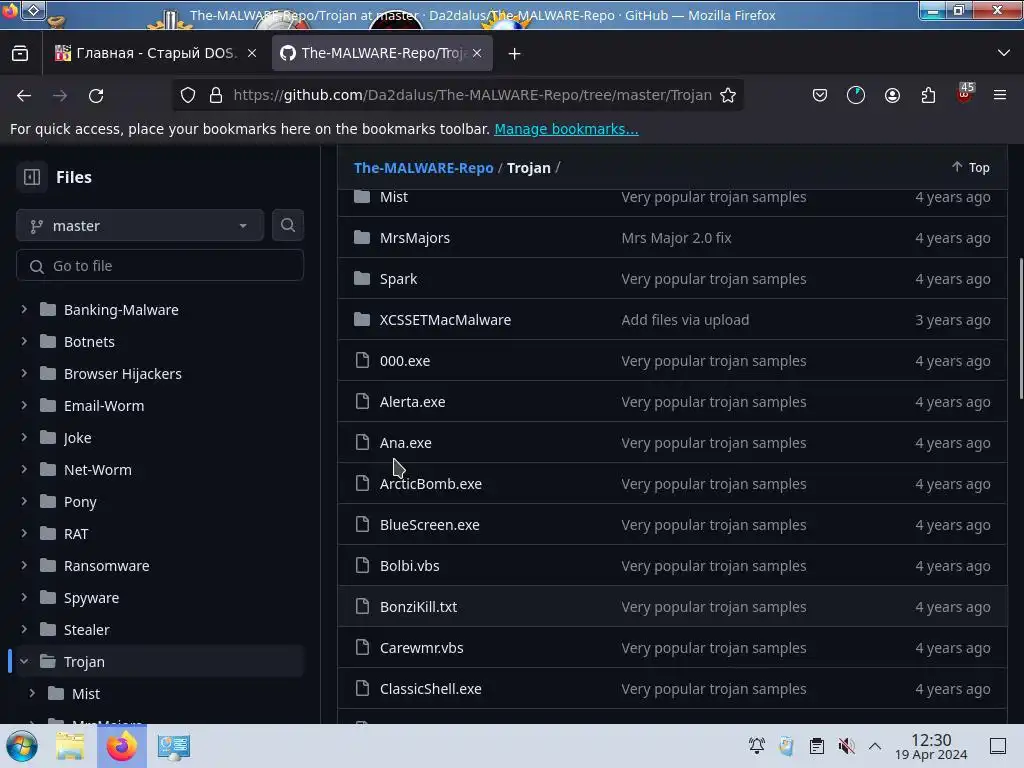Open clipboard manager in system tray
The width and height of the screenshot is (1024, 768).
point(816,746)
